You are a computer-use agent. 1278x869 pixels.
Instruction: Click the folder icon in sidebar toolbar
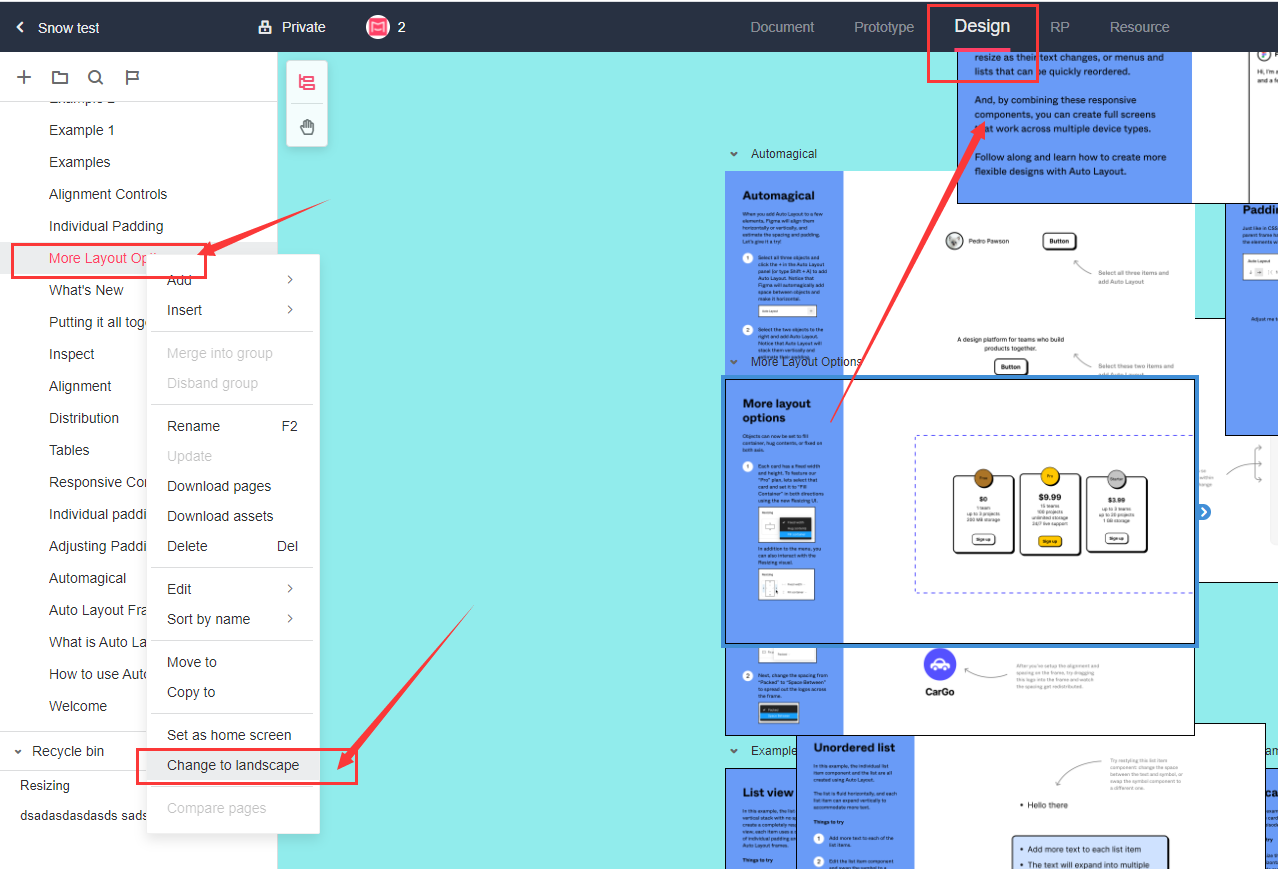click(x=60, y=78)
